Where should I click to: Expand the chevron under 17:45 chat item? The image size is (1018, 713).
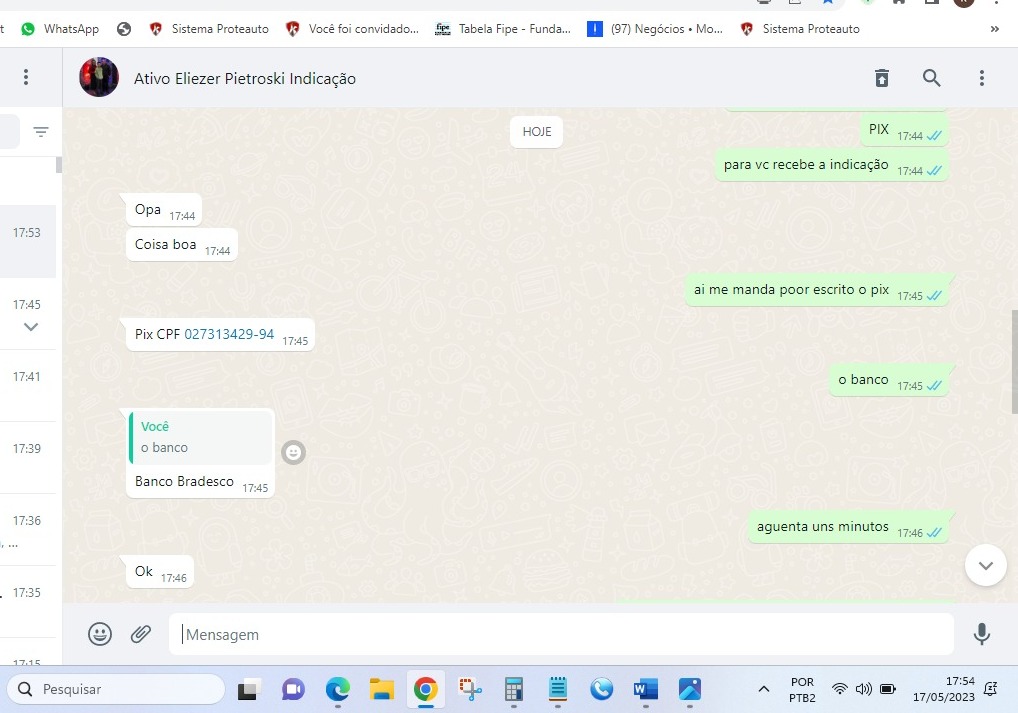coord(31,327)
